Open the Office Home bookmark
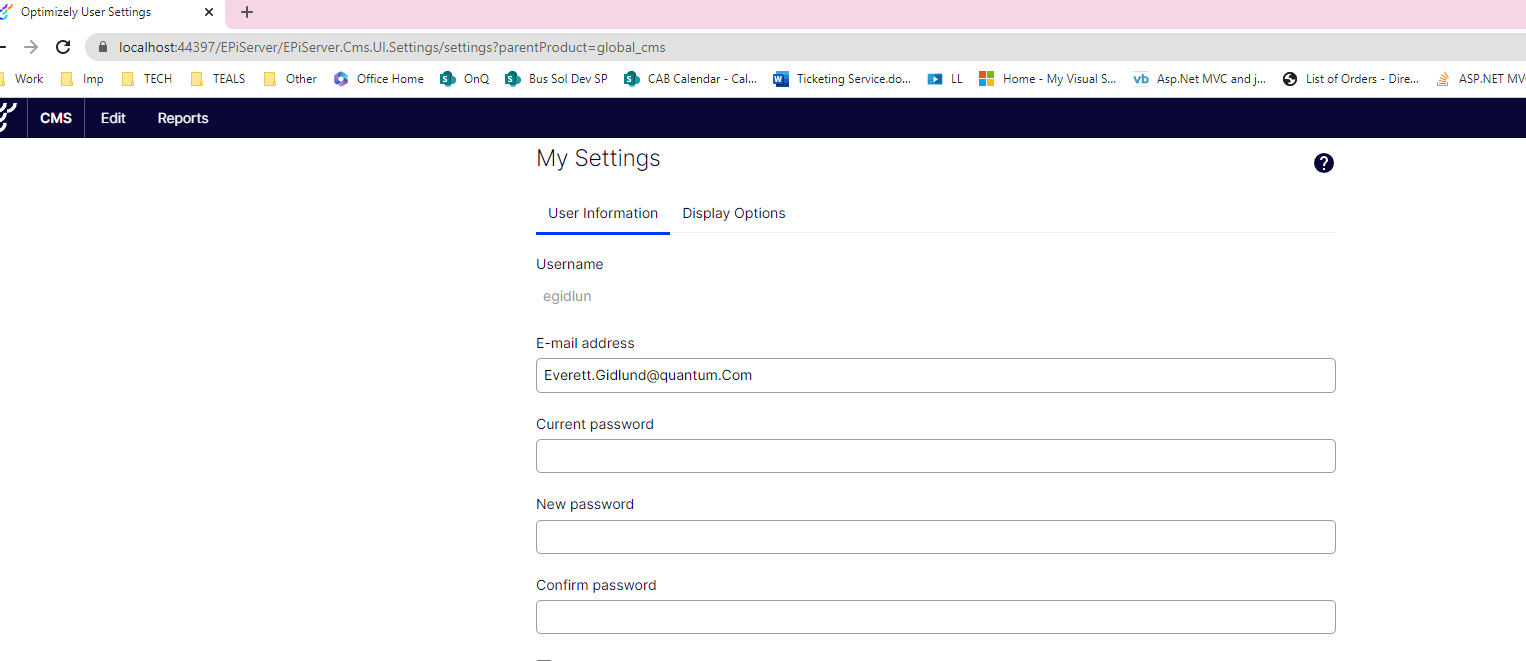Viewport: 1526px width, 661px height. pos(379,79)
